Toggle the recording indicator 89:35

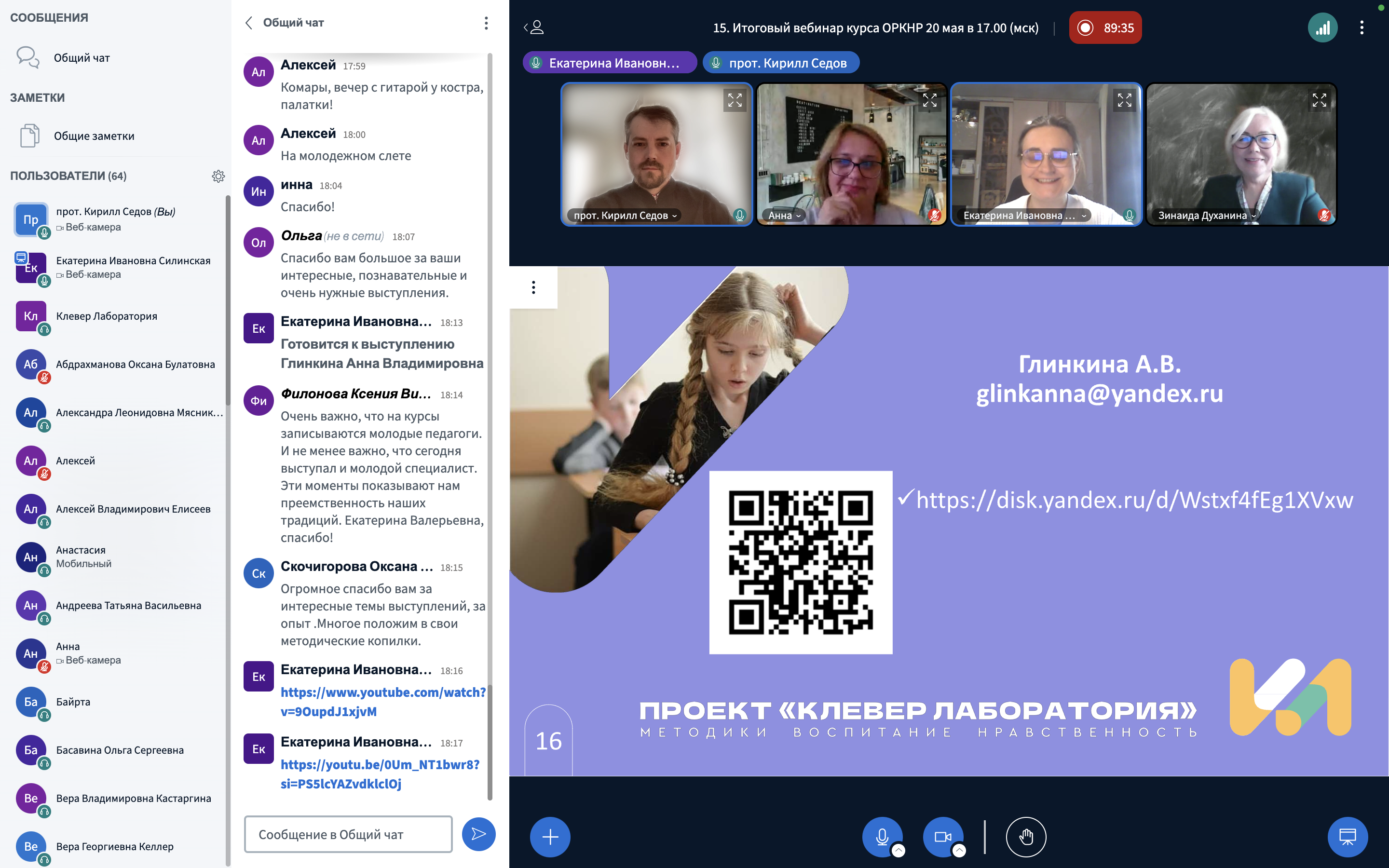point(1105,27)
